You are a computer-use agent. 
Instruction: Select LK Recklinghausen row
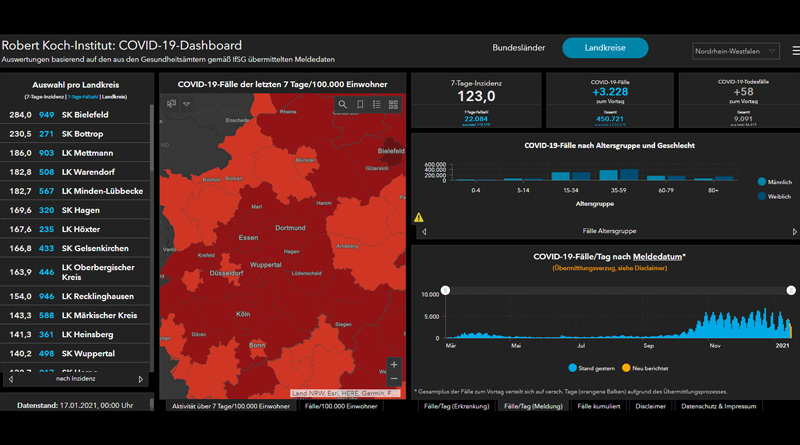pyautogui.click(x=75, y=296)
